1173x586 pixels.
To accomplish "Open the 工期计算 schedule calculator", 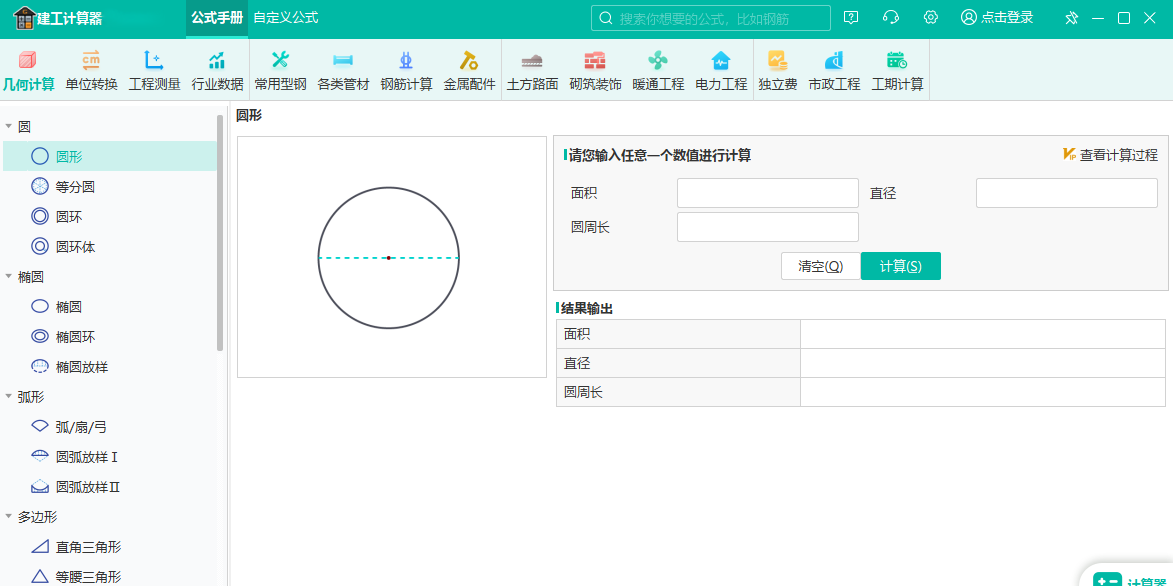I will pos(897,71).
